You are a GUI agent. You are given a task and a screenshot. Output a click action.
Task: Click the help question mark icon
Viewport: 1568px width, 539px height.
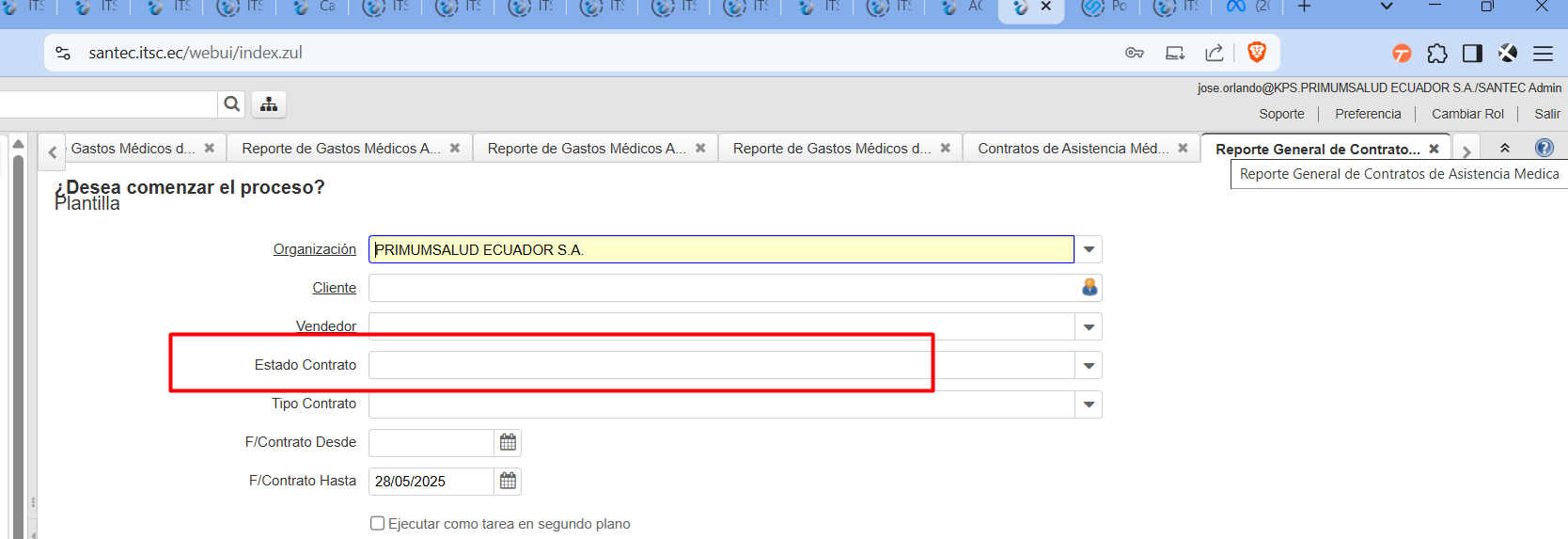(1544, 148)
